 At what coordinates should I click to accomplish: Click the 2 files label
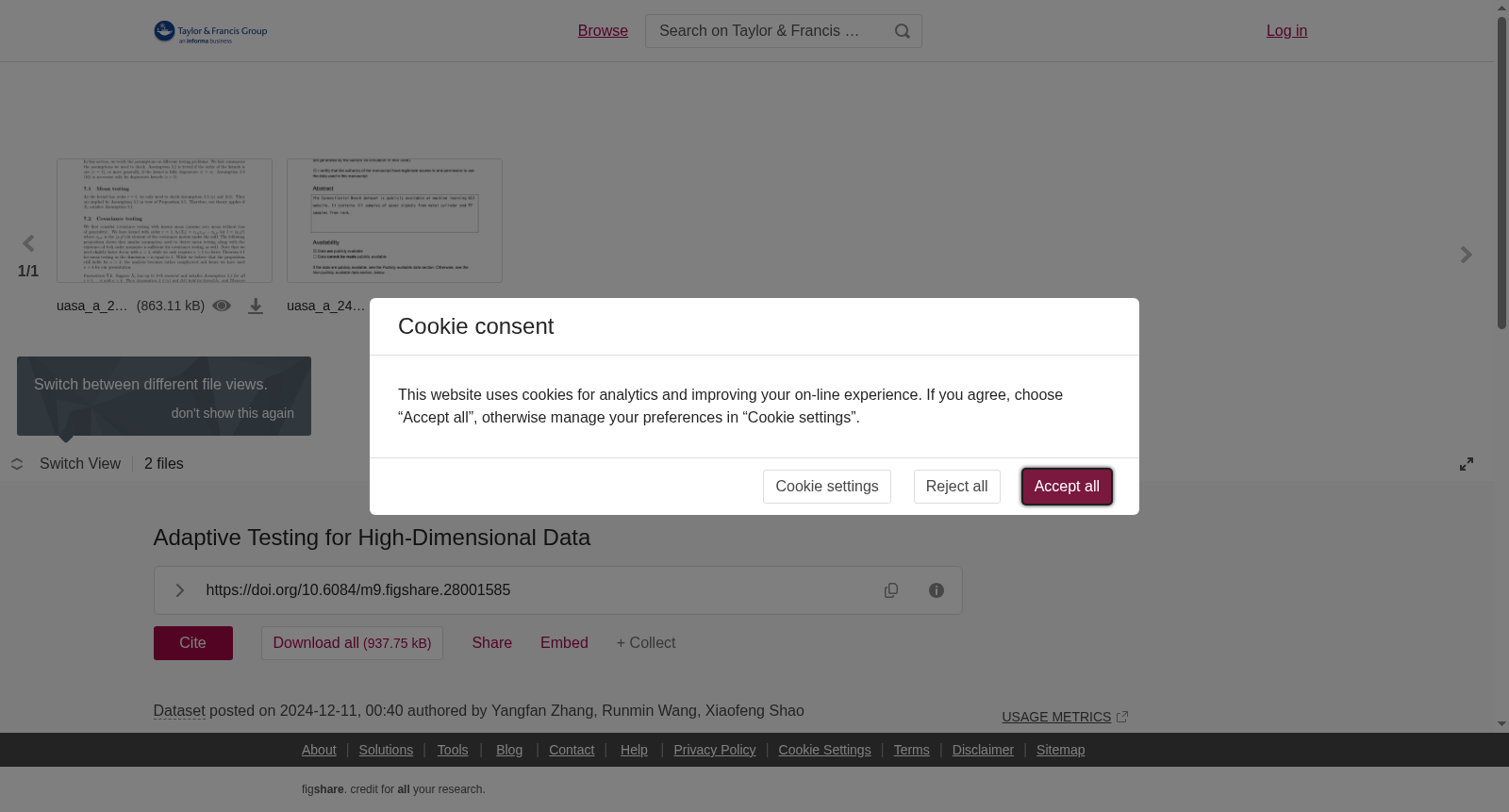pos(164,464)
